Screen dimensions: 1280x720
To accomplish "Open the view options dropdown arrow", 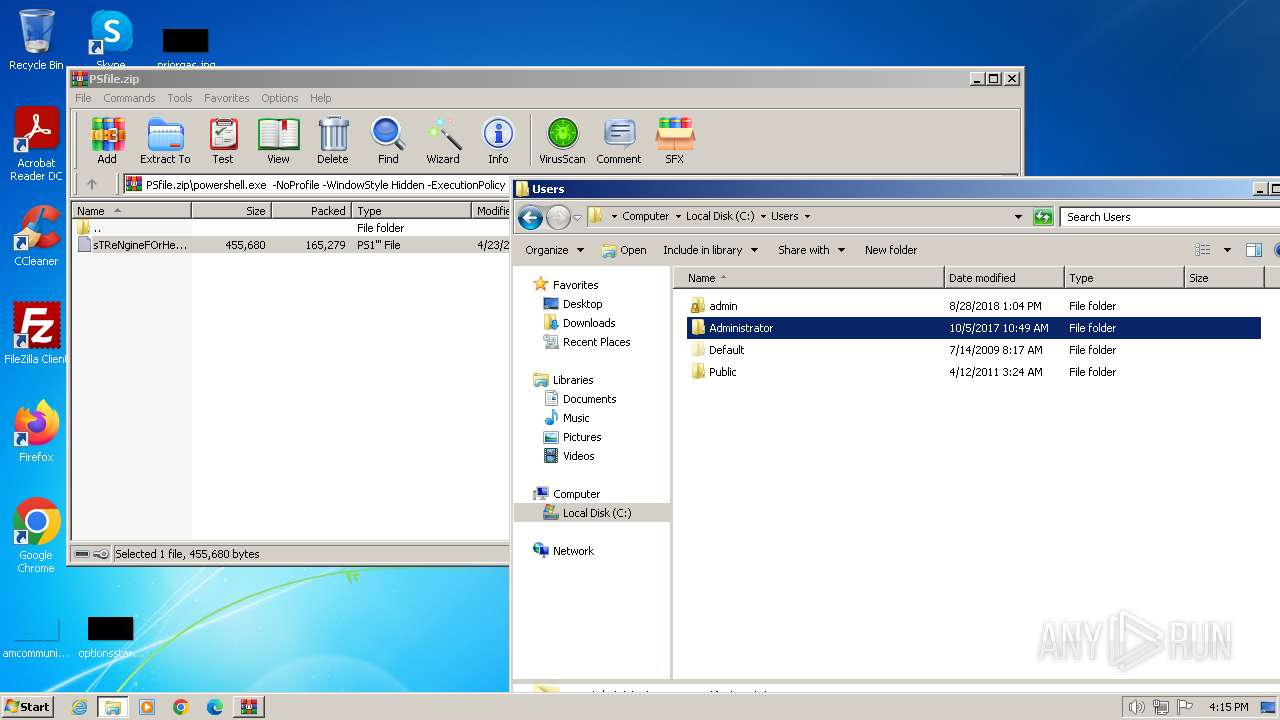I will [1227, 250].
